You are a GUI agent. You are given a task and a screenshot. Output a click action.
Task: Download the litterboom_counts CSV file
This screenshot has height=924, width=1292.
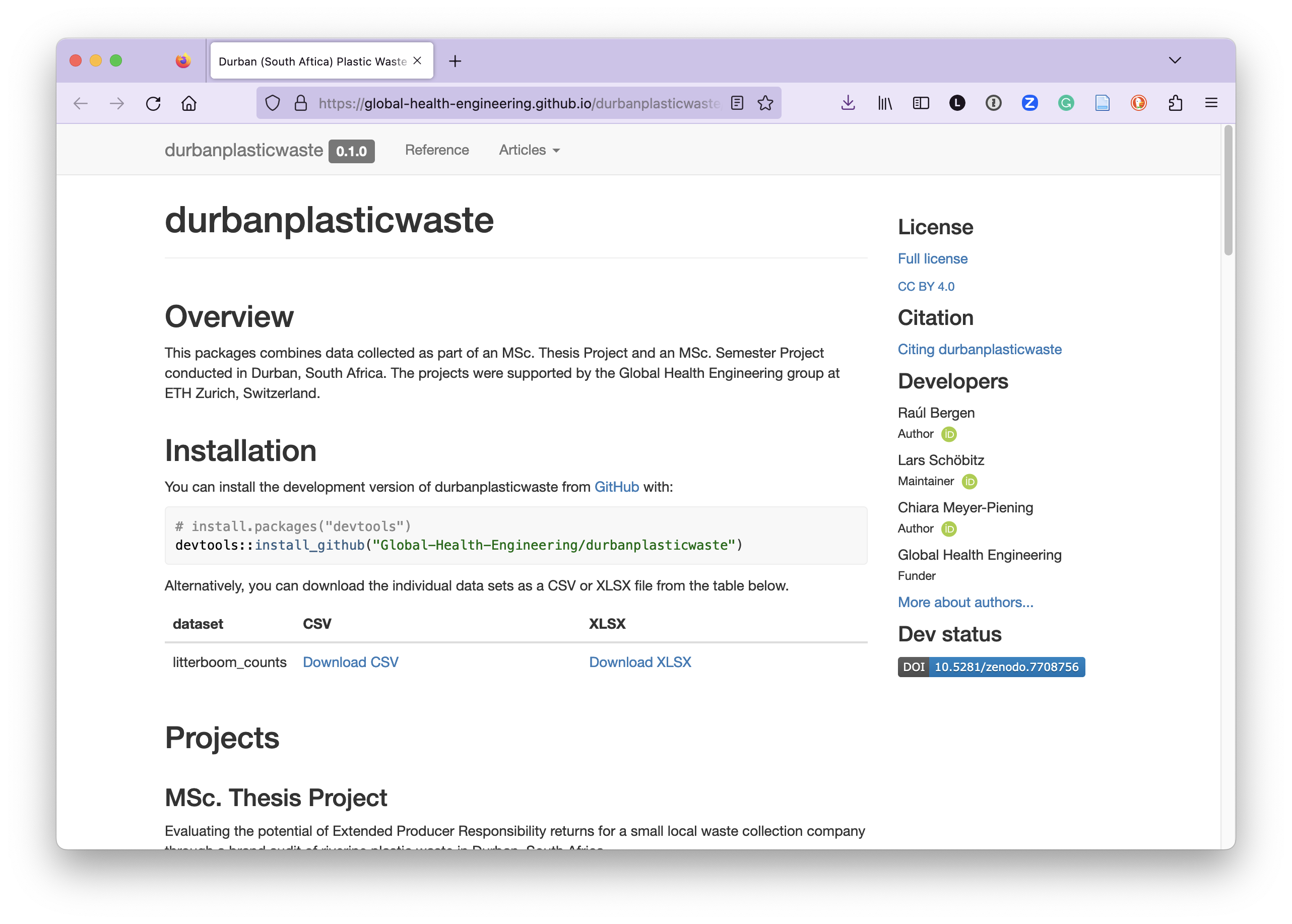pos(350,662)
